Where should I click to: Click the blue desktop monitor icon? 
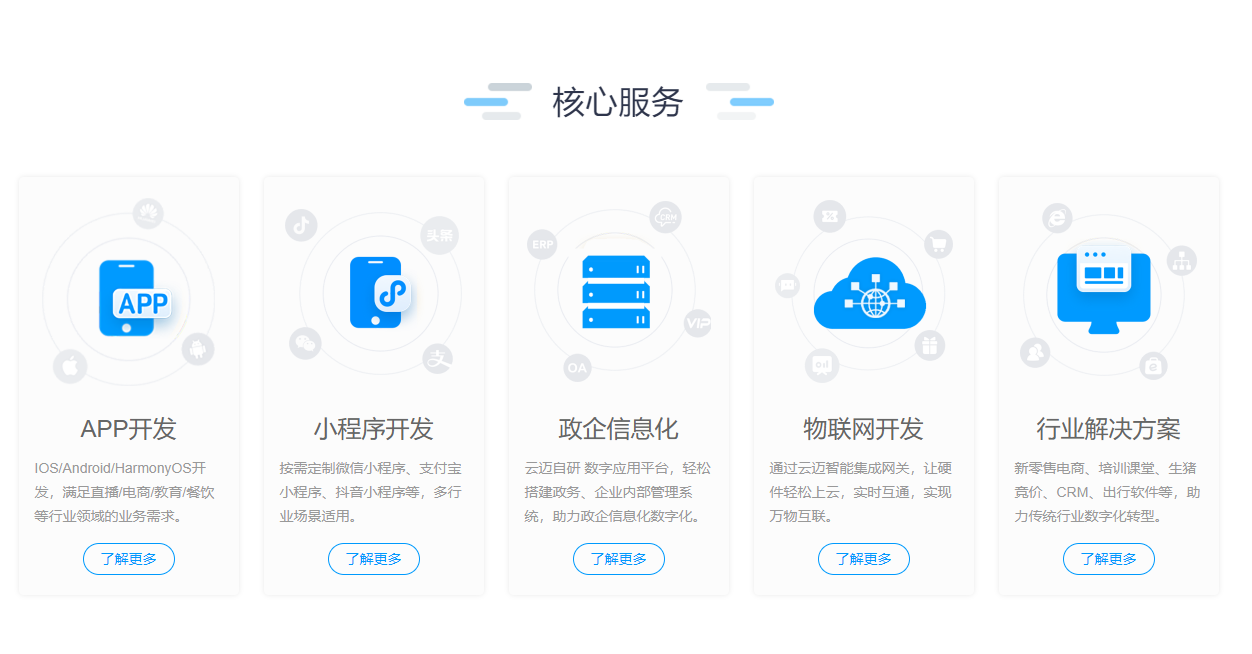pyautogui.click(x=1104, y=290)
